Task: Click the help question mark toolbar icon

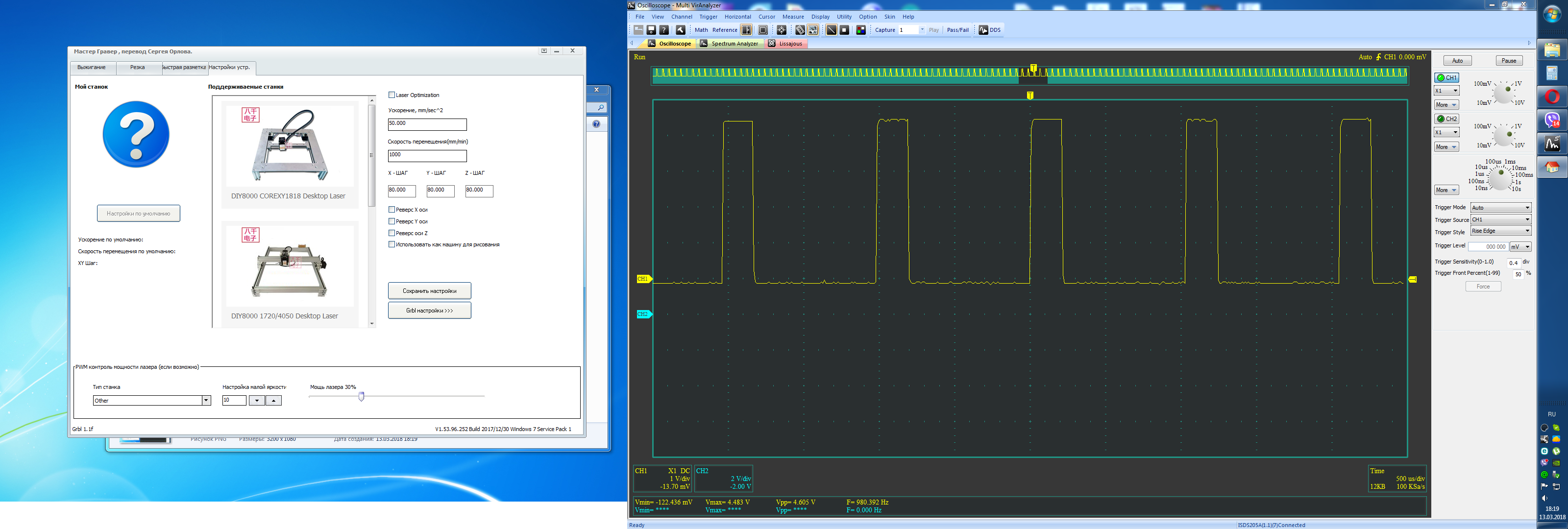Action: click(664, 30)
